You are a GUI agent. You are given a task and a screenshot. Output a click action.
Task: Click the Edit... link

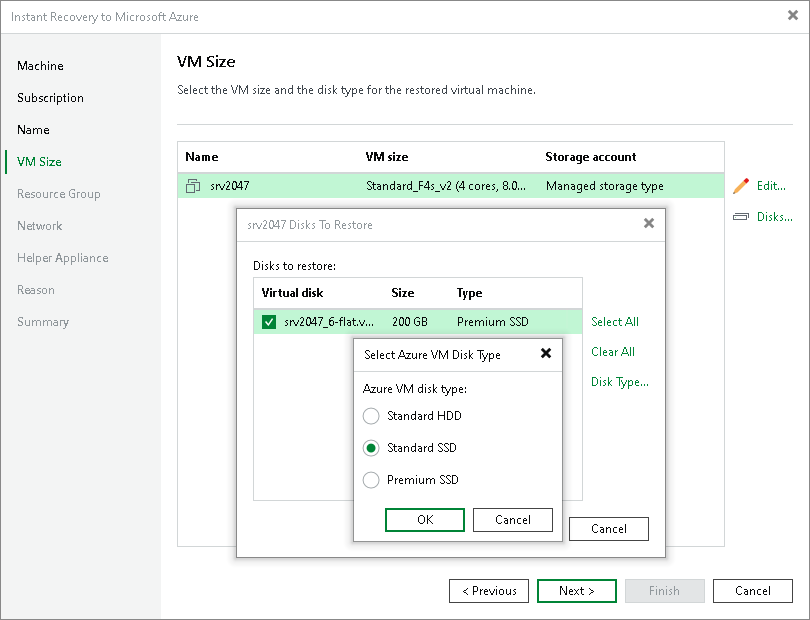[x=771, y=186]
